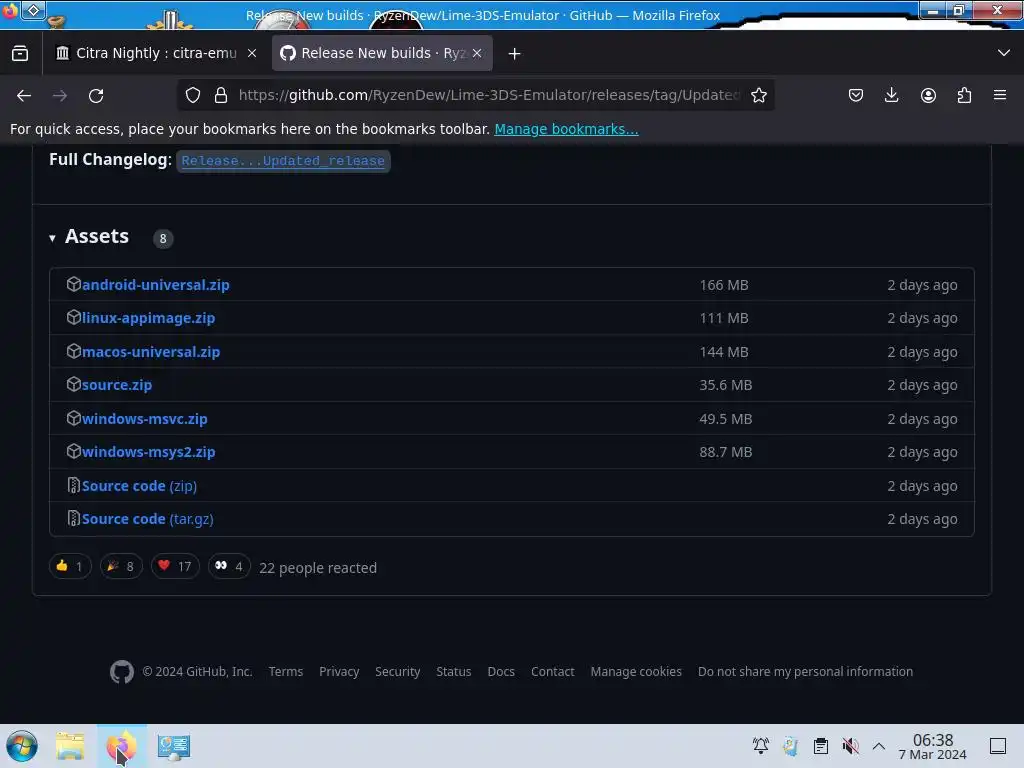
Task: Download Source code (zip)
Action: (x=139, y=486)
